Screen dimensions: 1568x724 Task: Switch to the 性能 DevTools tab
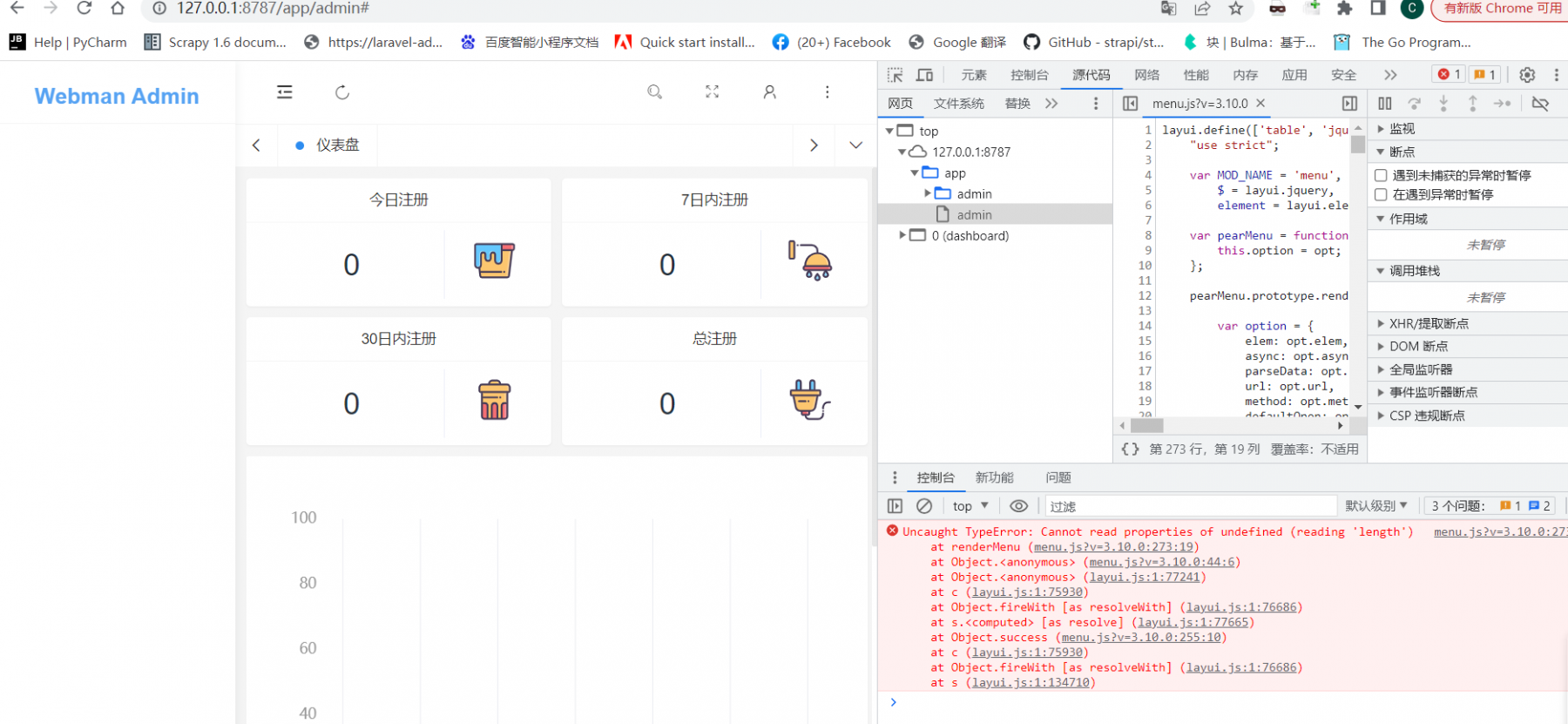coord(1196,75)
